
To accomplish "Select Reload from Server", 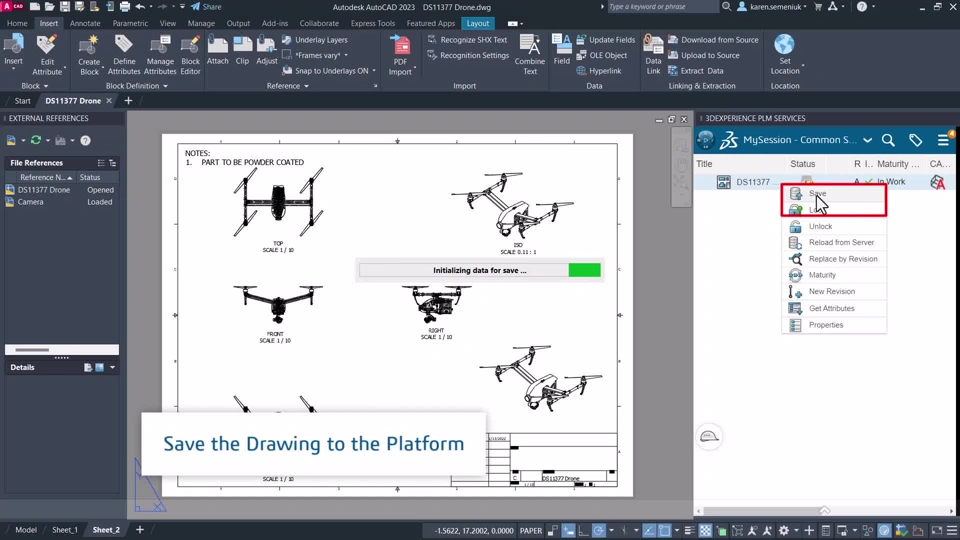I will (834, 242).
